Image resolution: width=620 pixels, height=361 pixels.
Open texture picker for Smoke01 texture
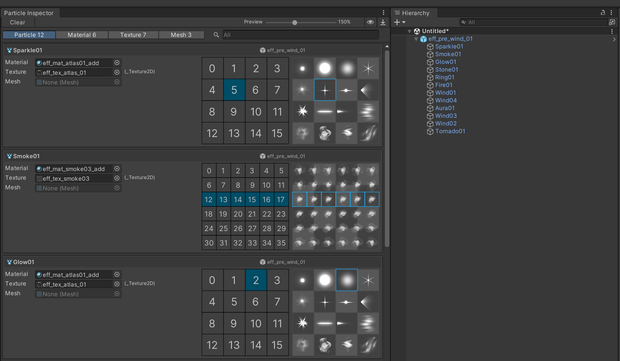(x=117, y=178)
